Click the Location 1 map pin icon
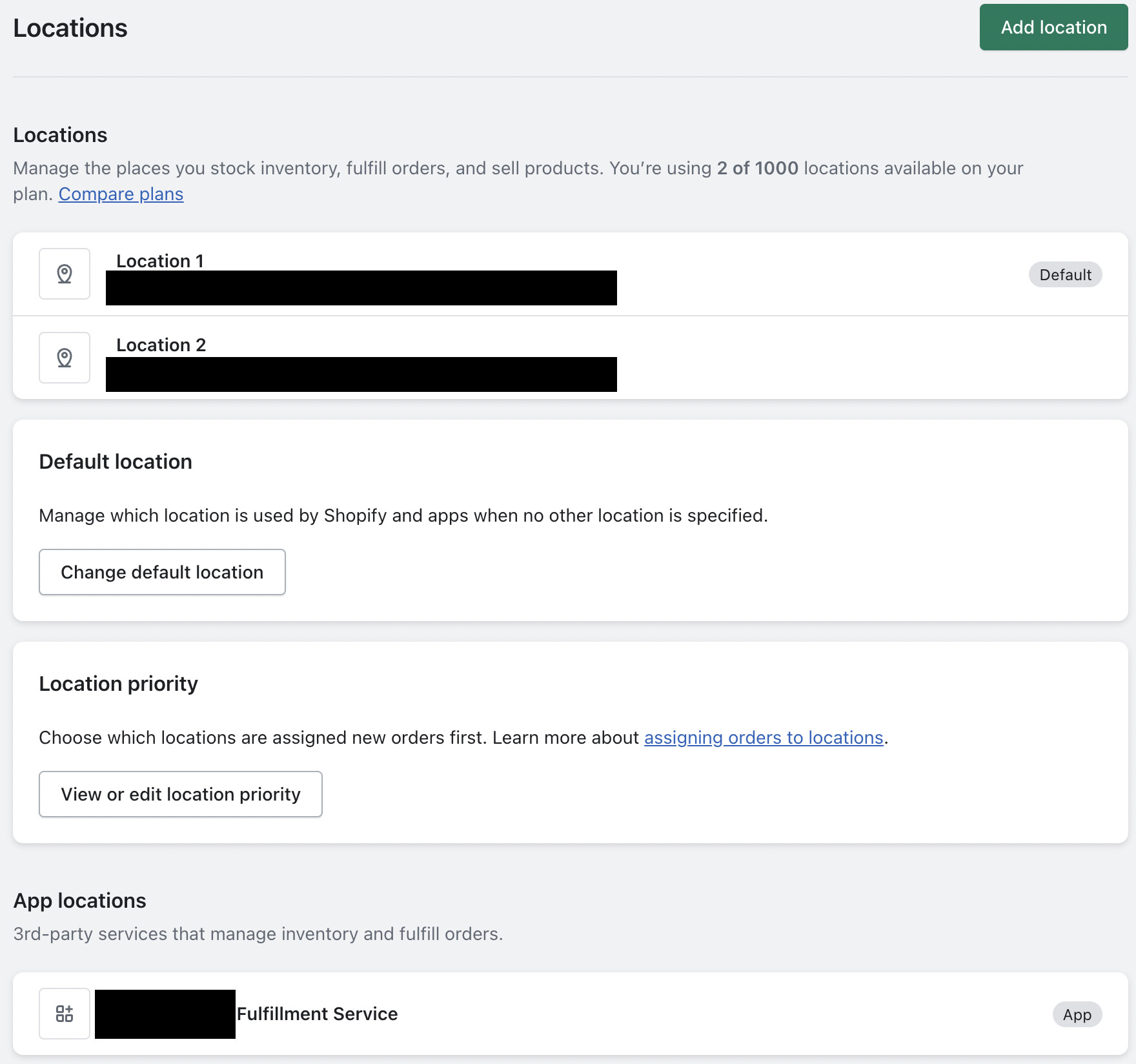 tap(65, 274)
